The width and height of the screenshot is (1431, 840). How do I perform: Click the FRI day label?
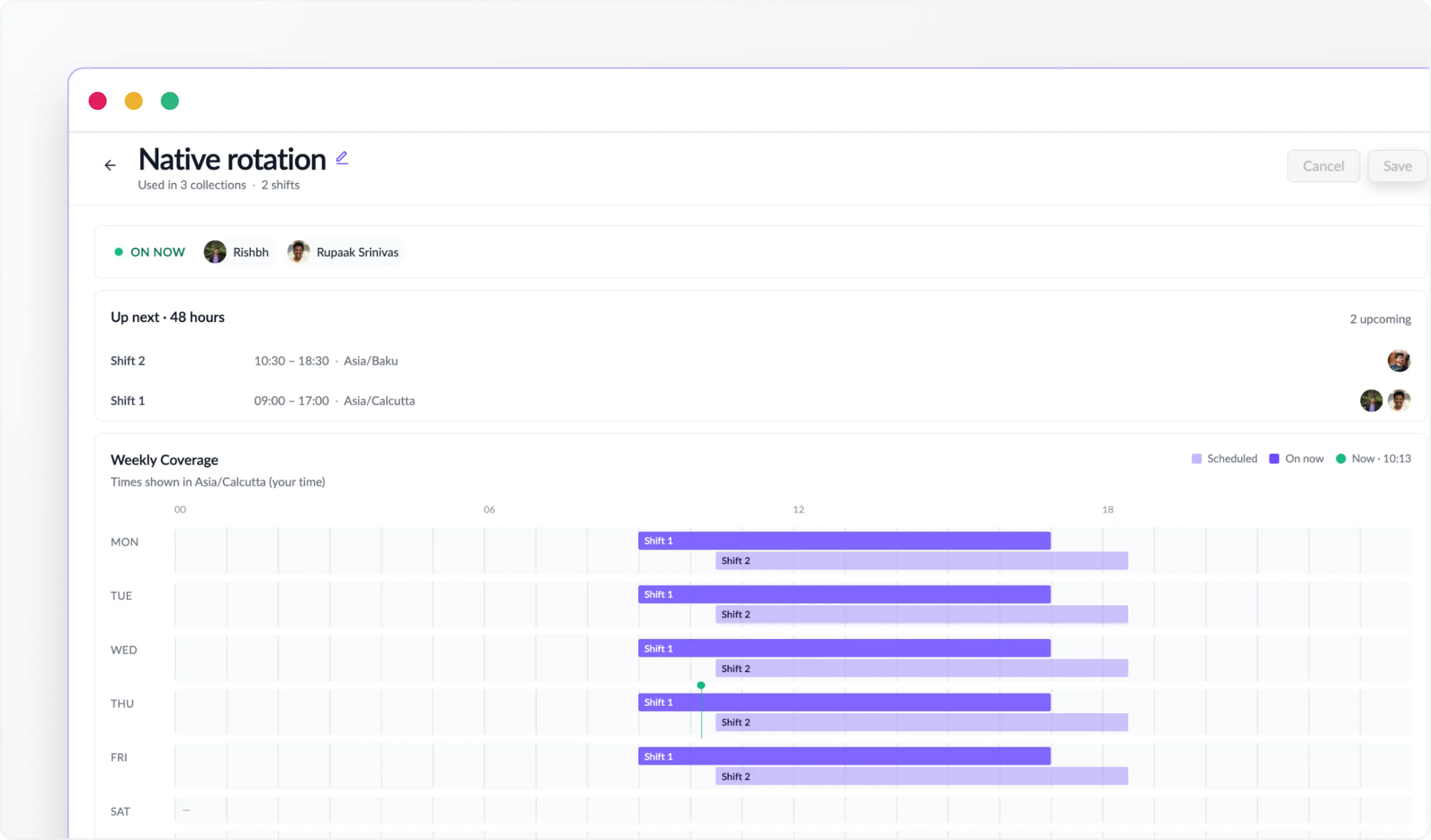119,758
